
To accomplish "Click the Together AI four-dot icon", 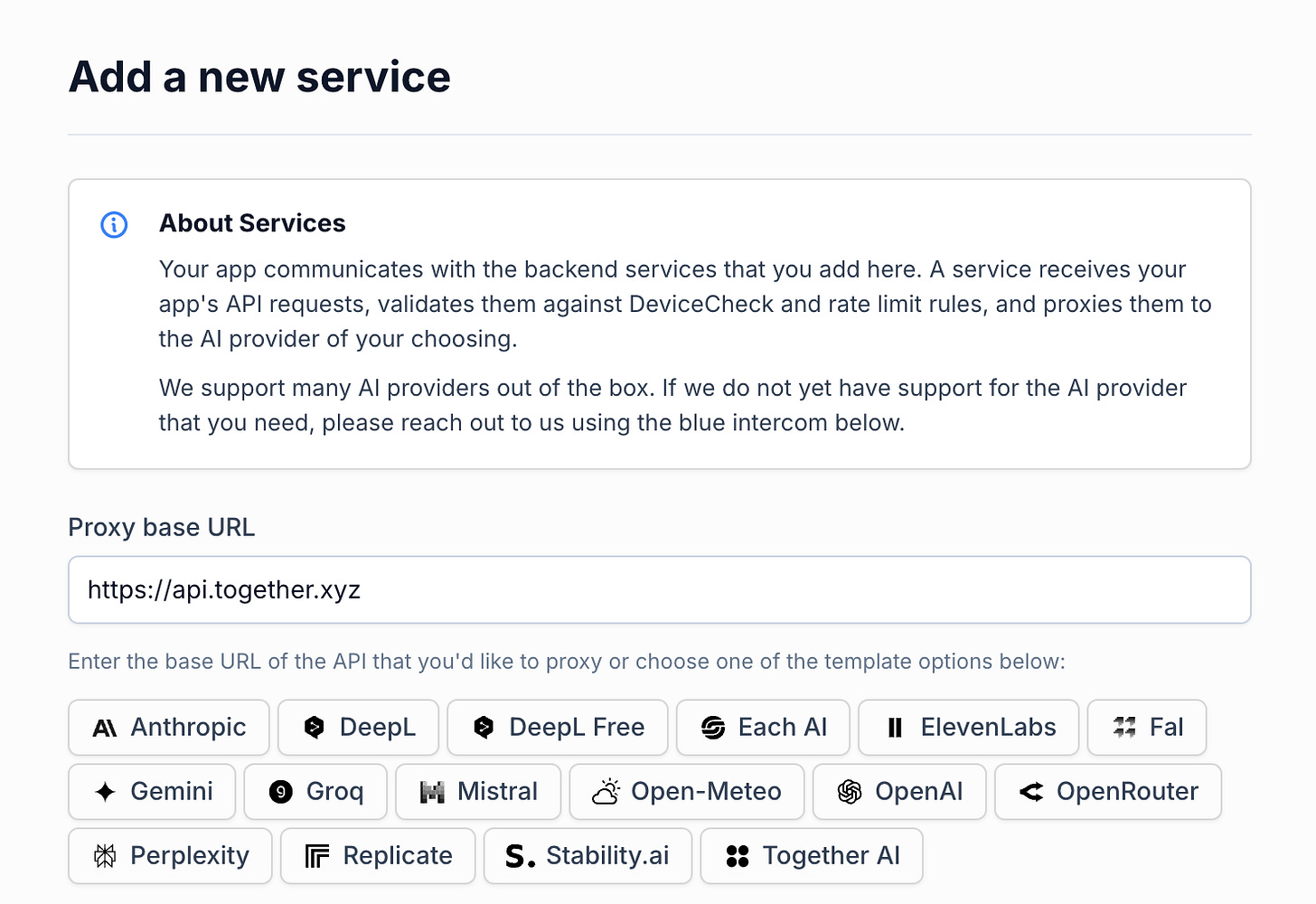I will click(738, 856).
